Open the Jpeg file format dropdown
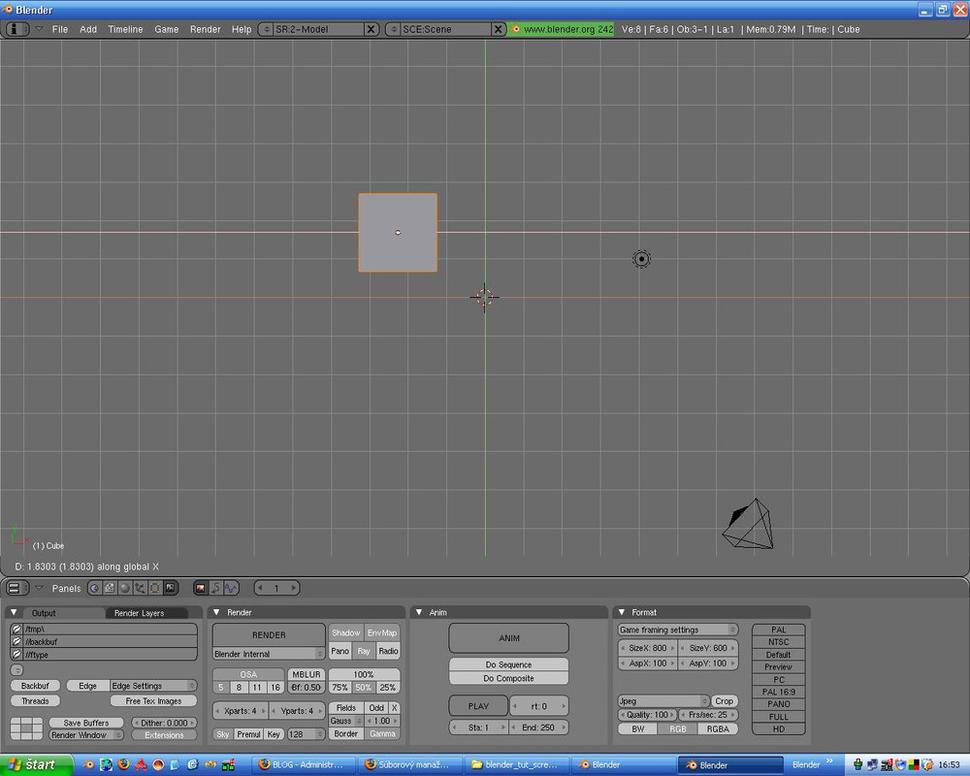The image size is (970, 776). coord(664,701)
